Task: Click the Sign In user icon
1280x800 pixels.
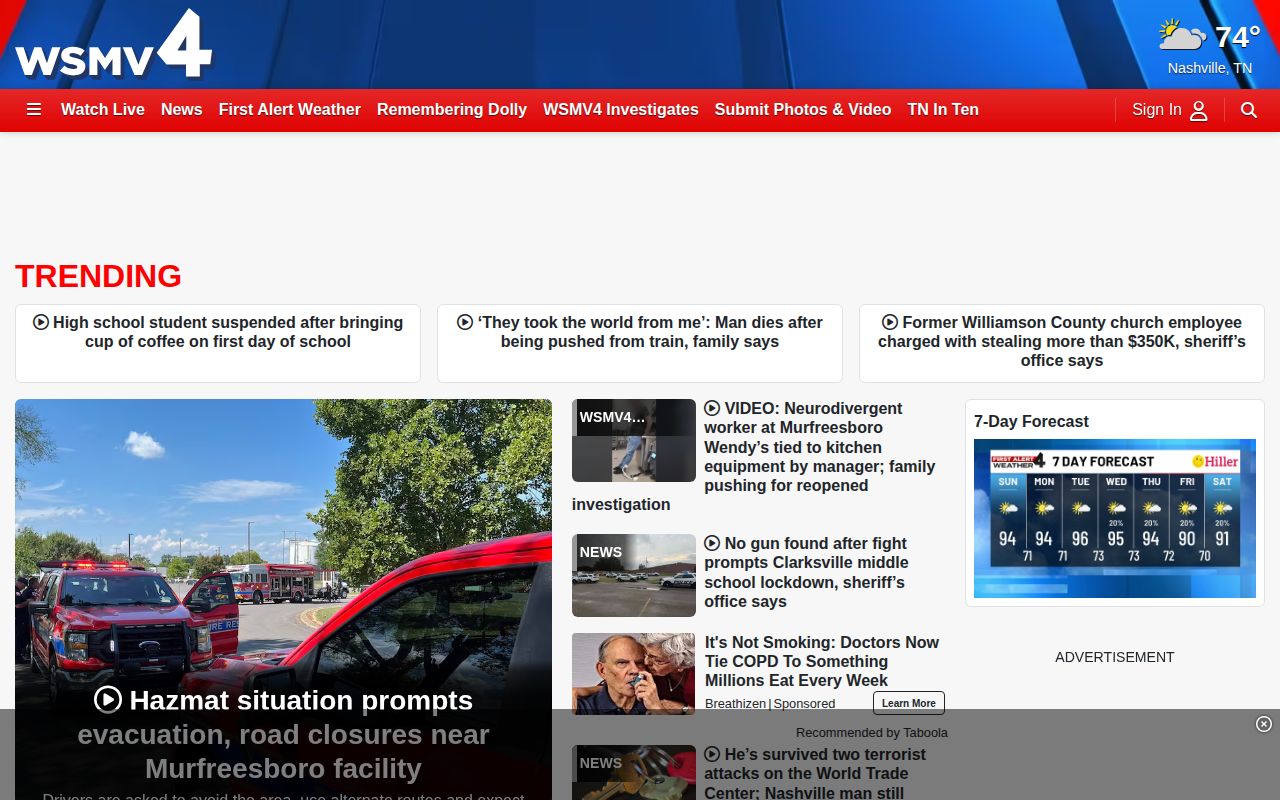Action: point(1199,110)
